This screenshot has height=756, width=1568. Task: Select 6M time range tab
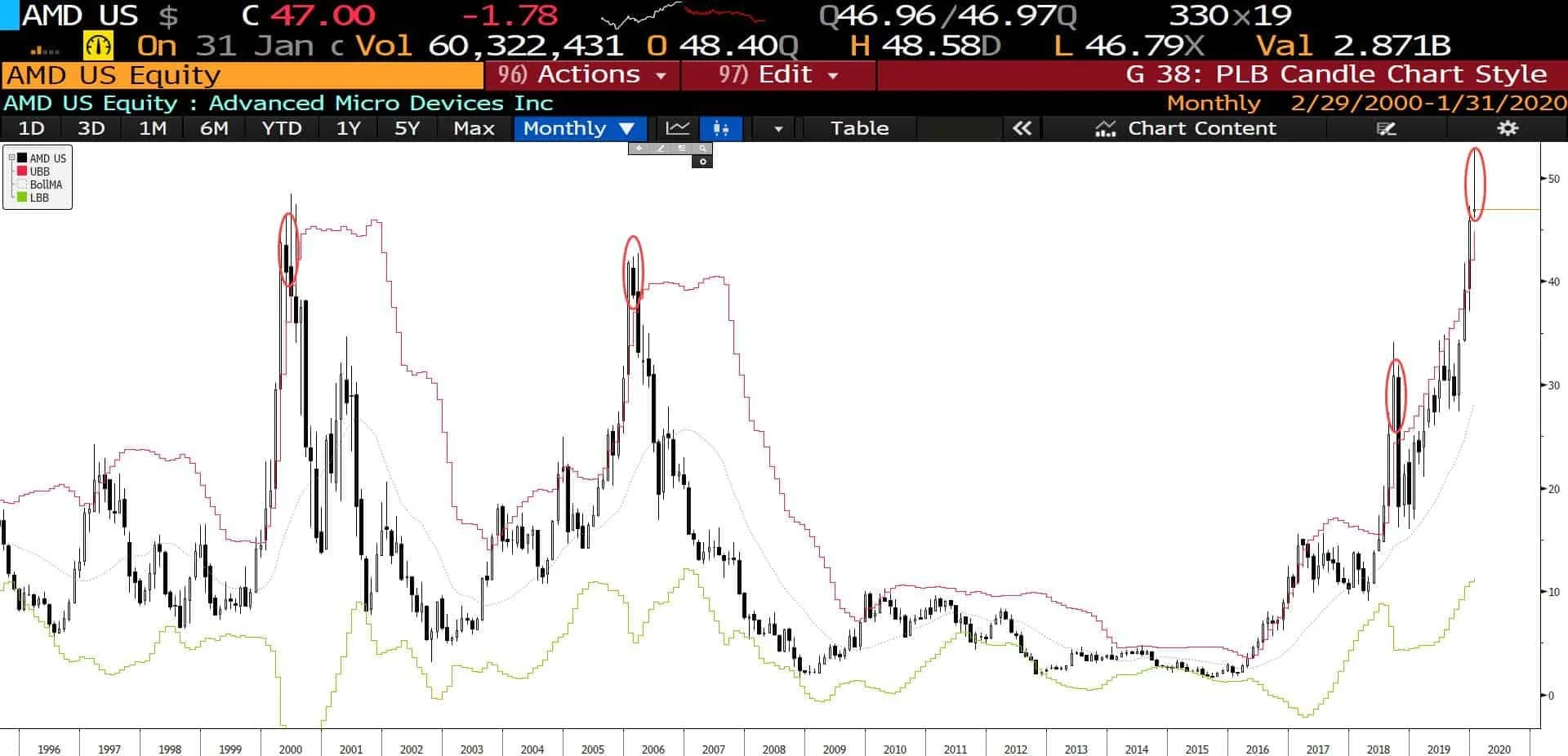coord(214,128)
